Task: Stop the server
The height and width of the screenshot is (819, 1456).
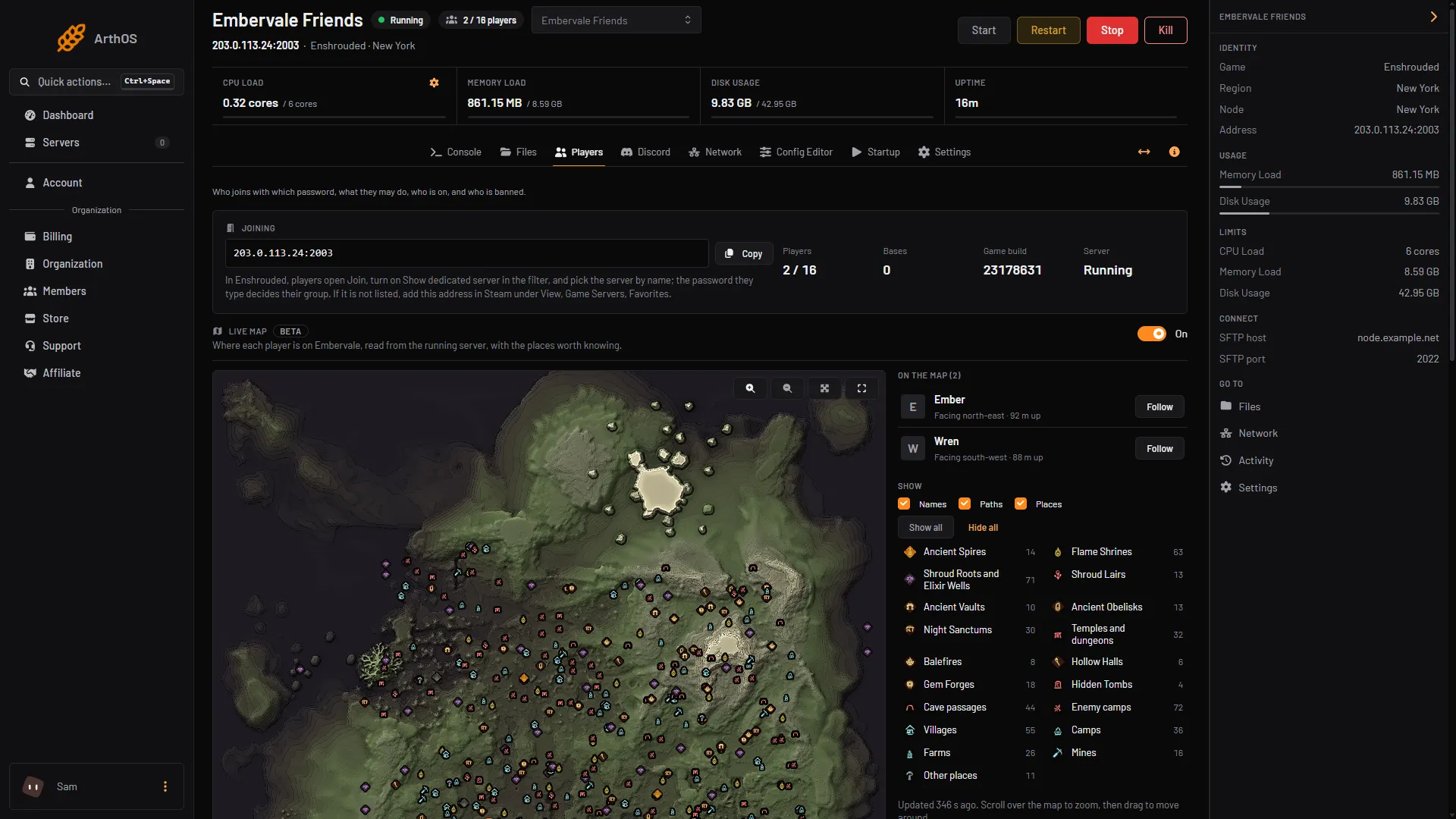Action: tap(1112, 30)
